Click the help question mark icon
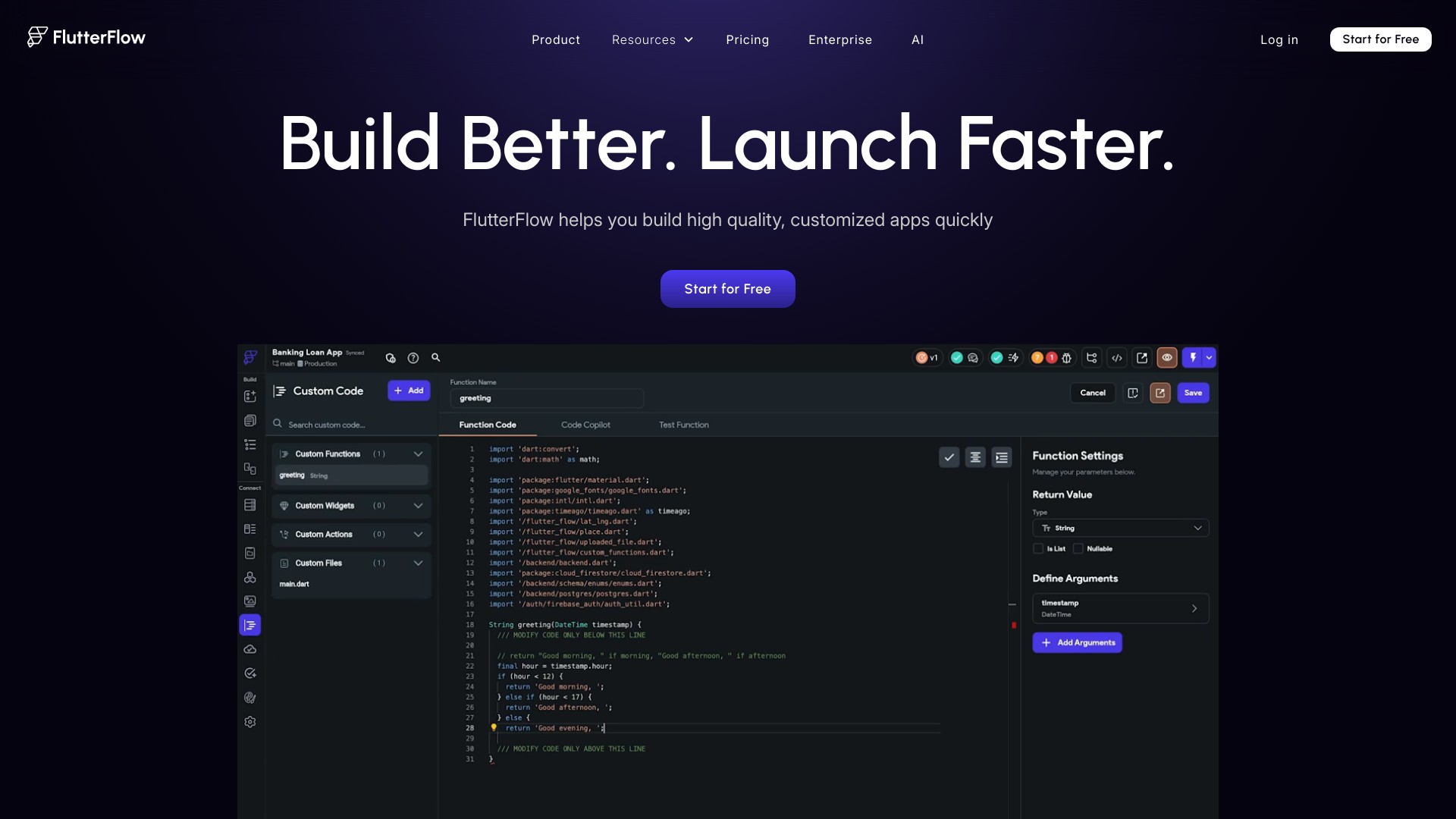The image size is (1456, 819). 413,358
